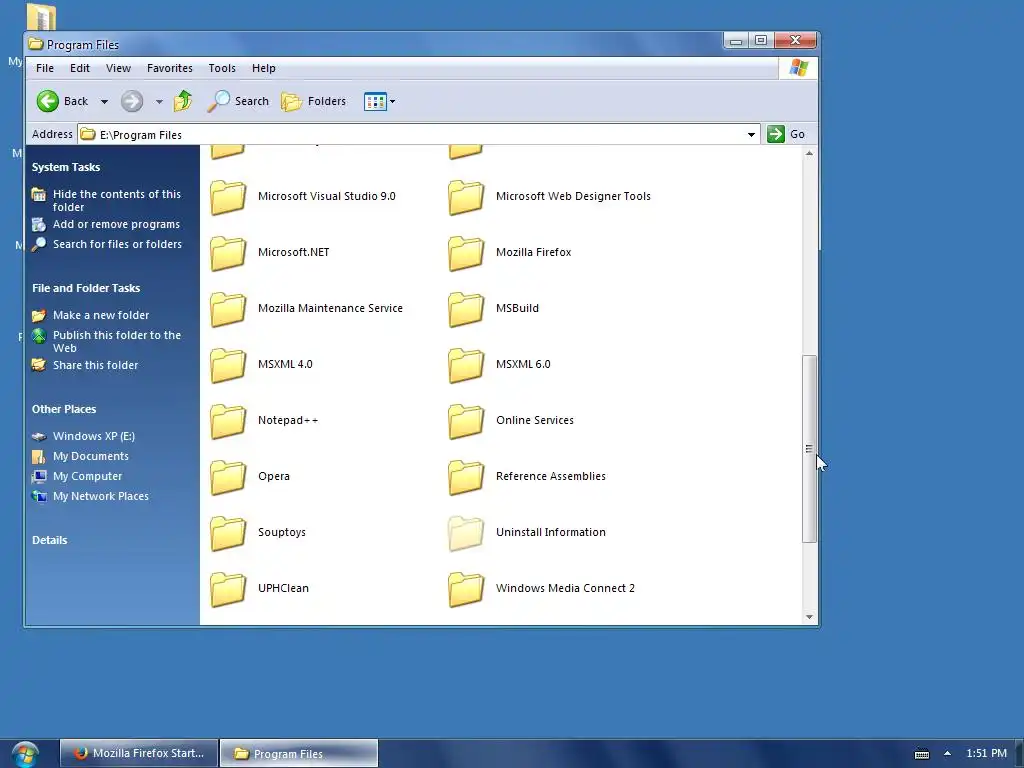
Task: Open the Tools menu
Action: 222,68
